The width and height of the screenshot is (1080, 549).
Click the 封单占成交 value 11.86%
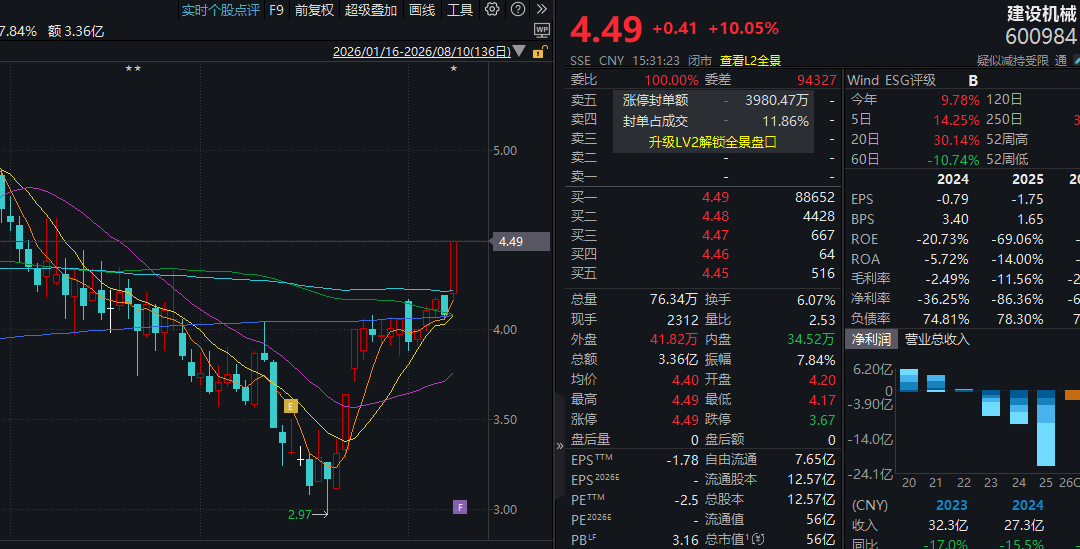coord(785,121)
